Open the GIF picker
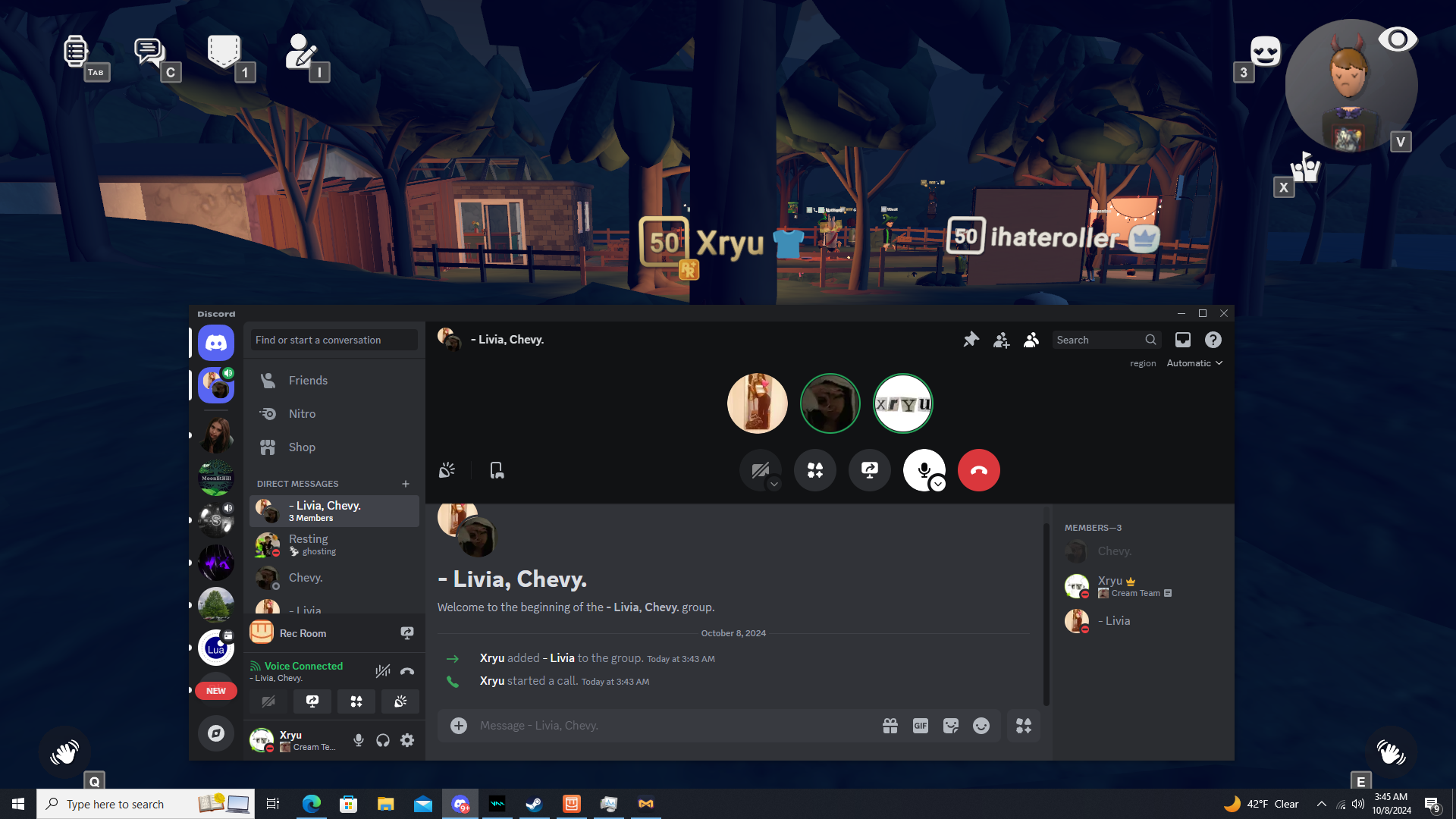Image resolution: width=1456 pixels, height=819 pixels. coord(920,726)
